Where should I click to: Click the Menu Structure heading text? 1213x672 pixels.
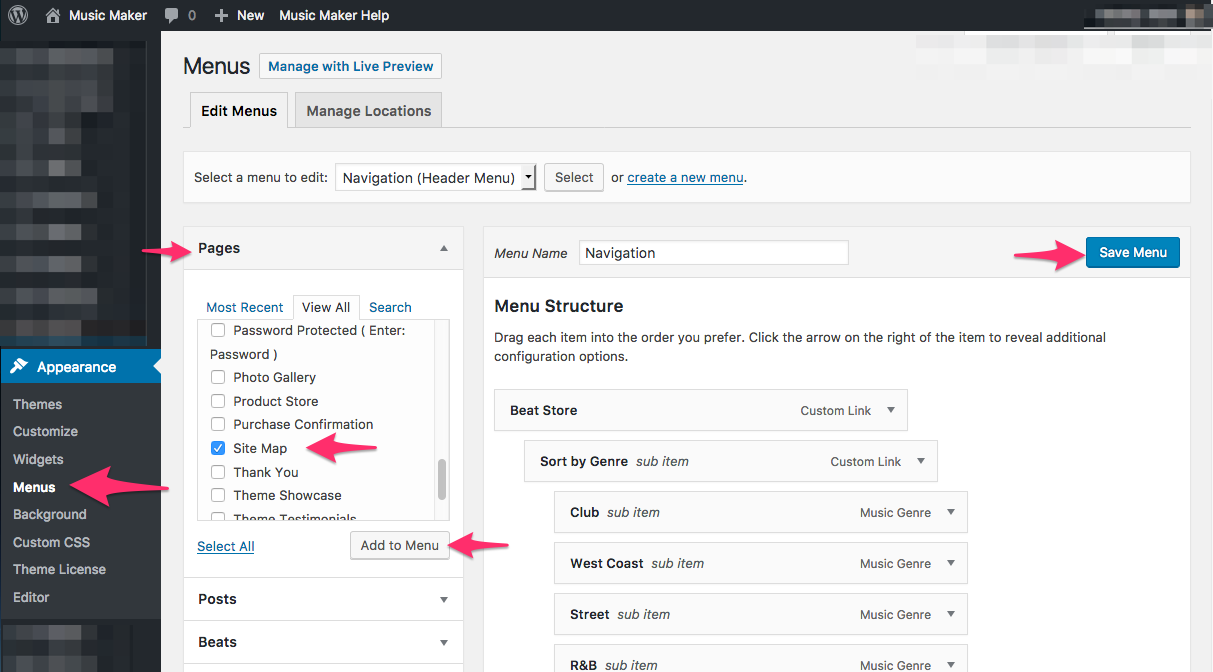click(x=559, y=306)
